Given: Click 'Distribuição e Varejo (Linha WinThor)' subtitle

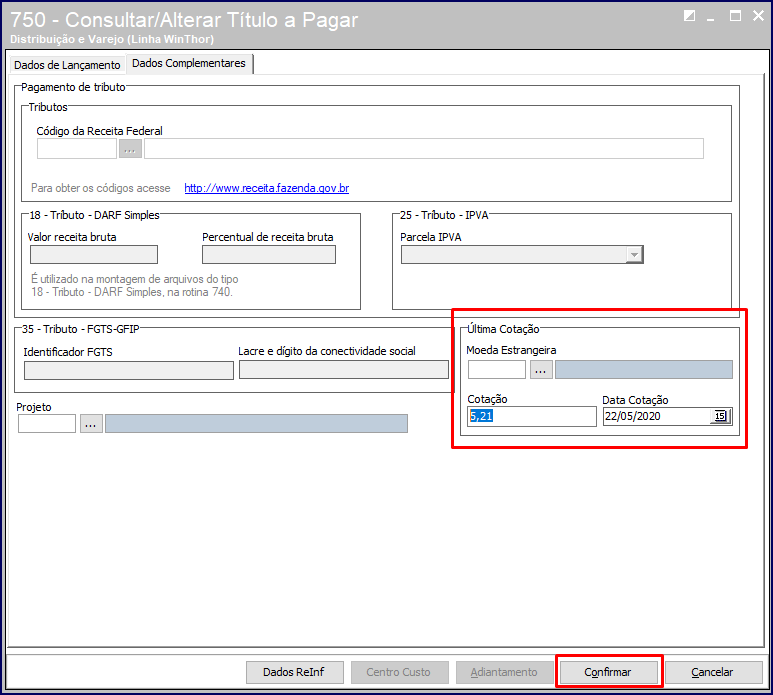Looking at the screenshot, I should pos(112,39).
